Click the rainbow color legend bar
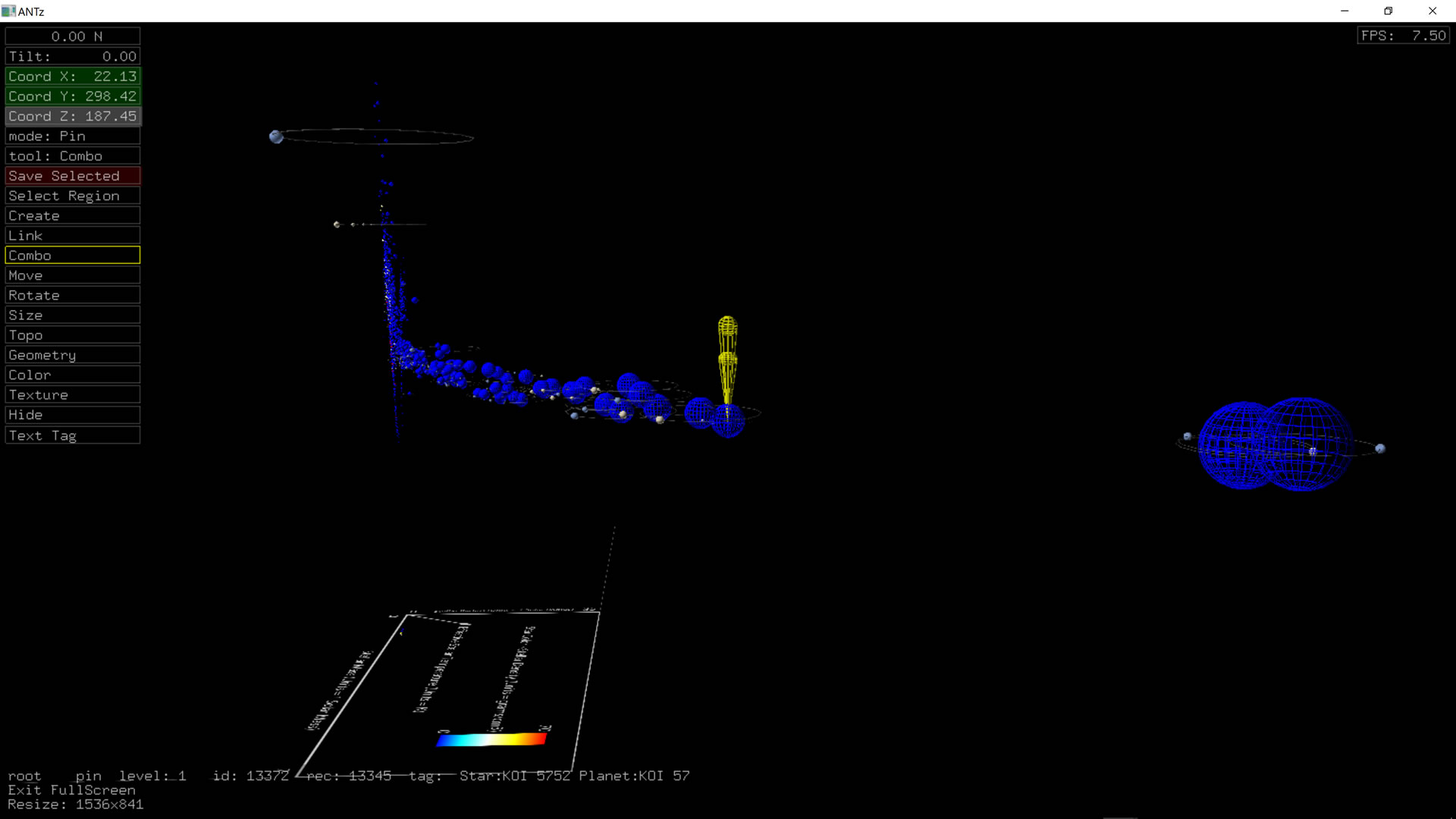Image resolution: width=1456 pixels, height=819 pixels. pos(491,739)
